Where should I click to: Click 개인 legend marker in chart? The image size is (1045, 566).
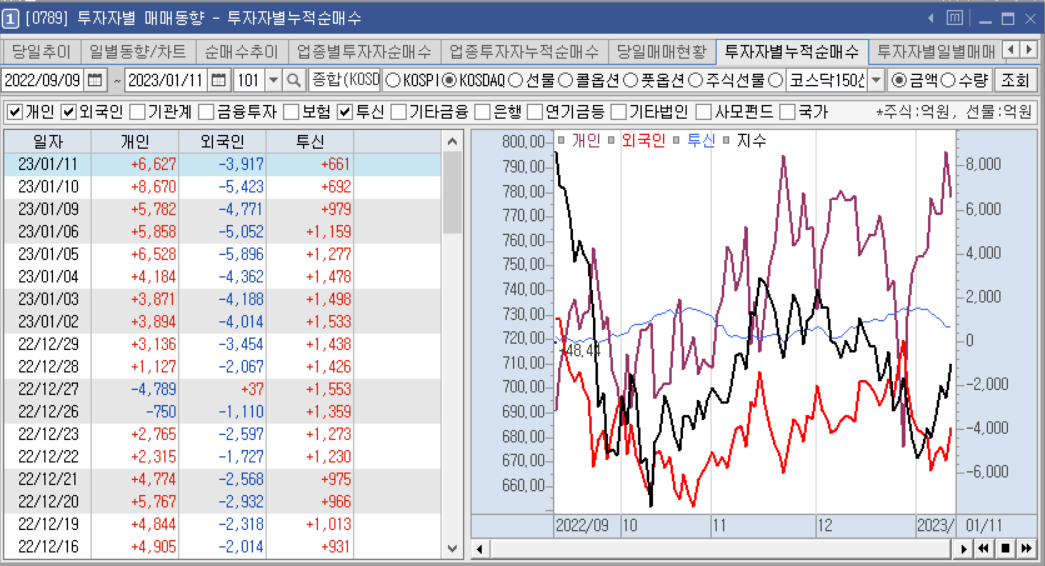point(561,141)
